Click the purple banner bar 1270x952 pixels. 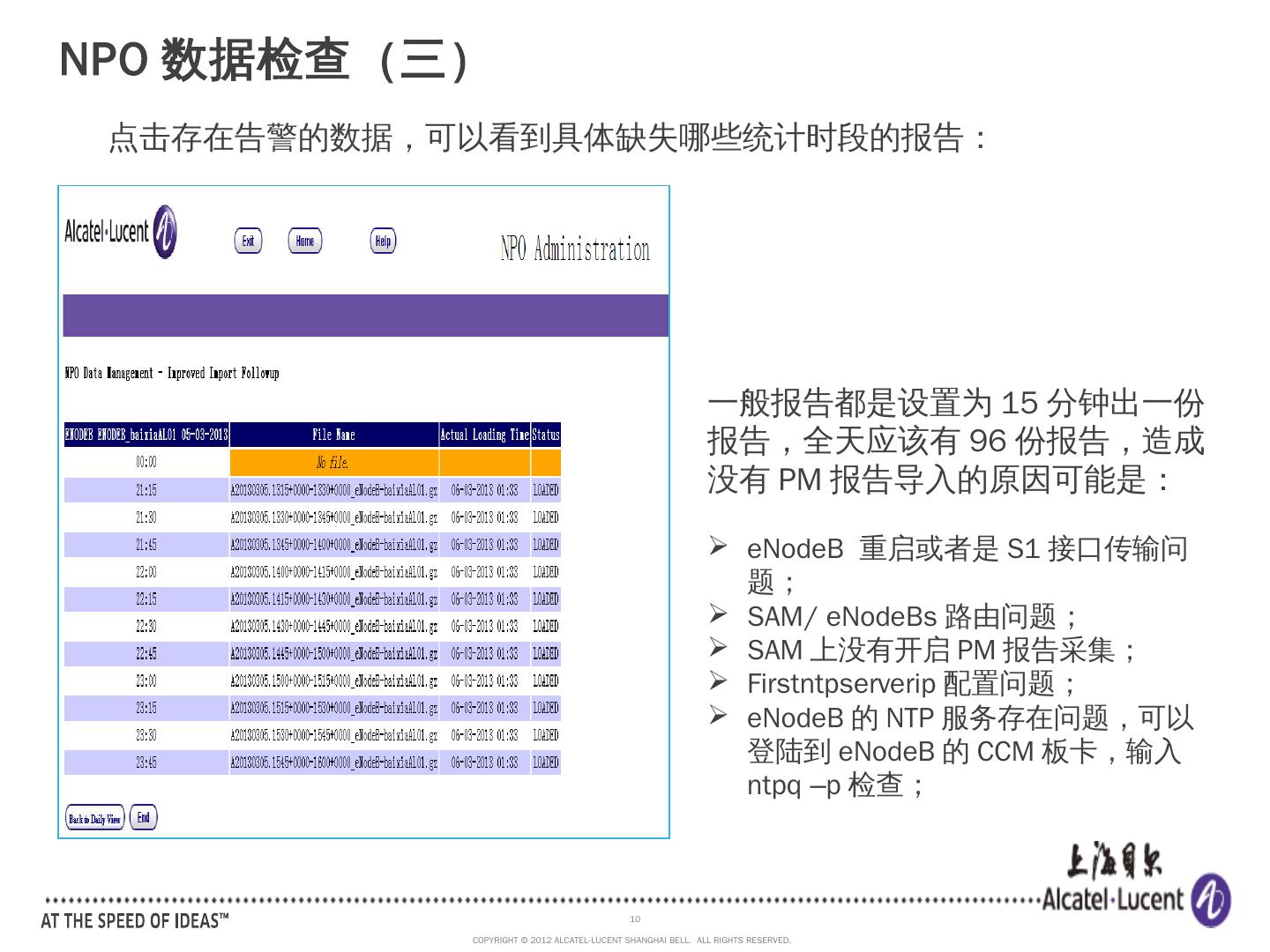365,316
